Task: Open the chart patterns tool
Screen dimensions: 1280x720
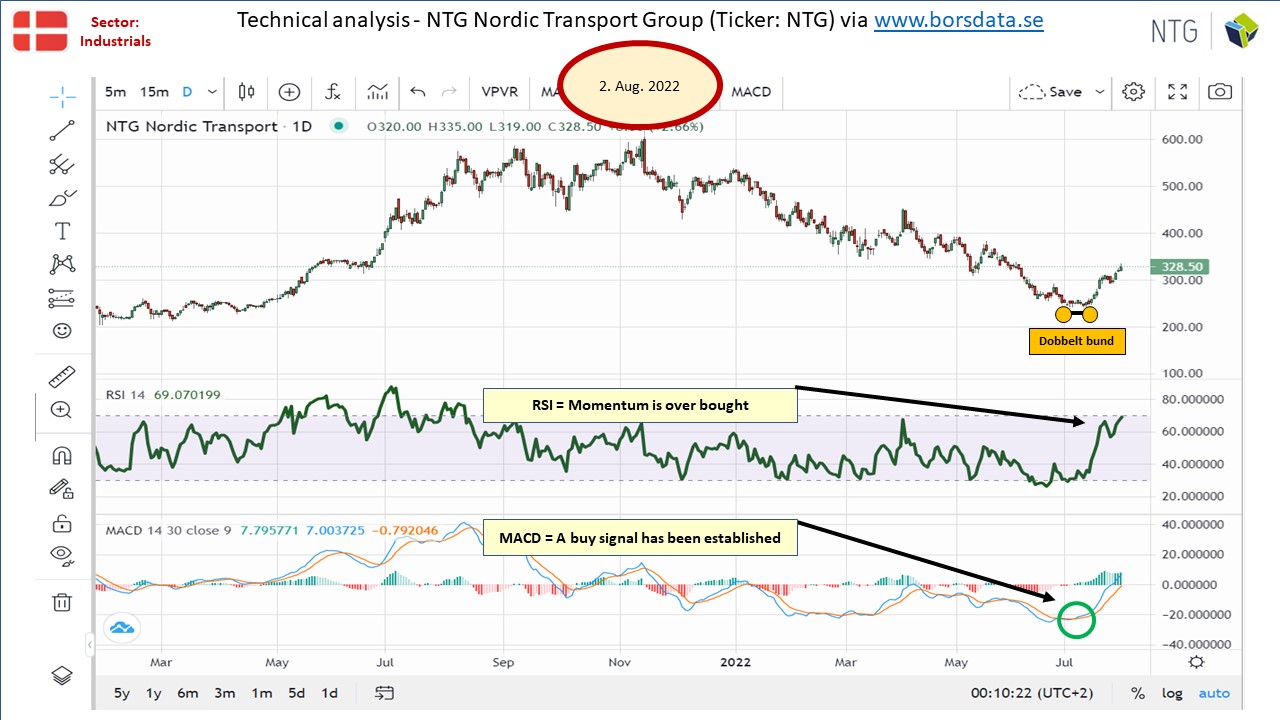Action: pyautogui.click(x=62, y=264)
